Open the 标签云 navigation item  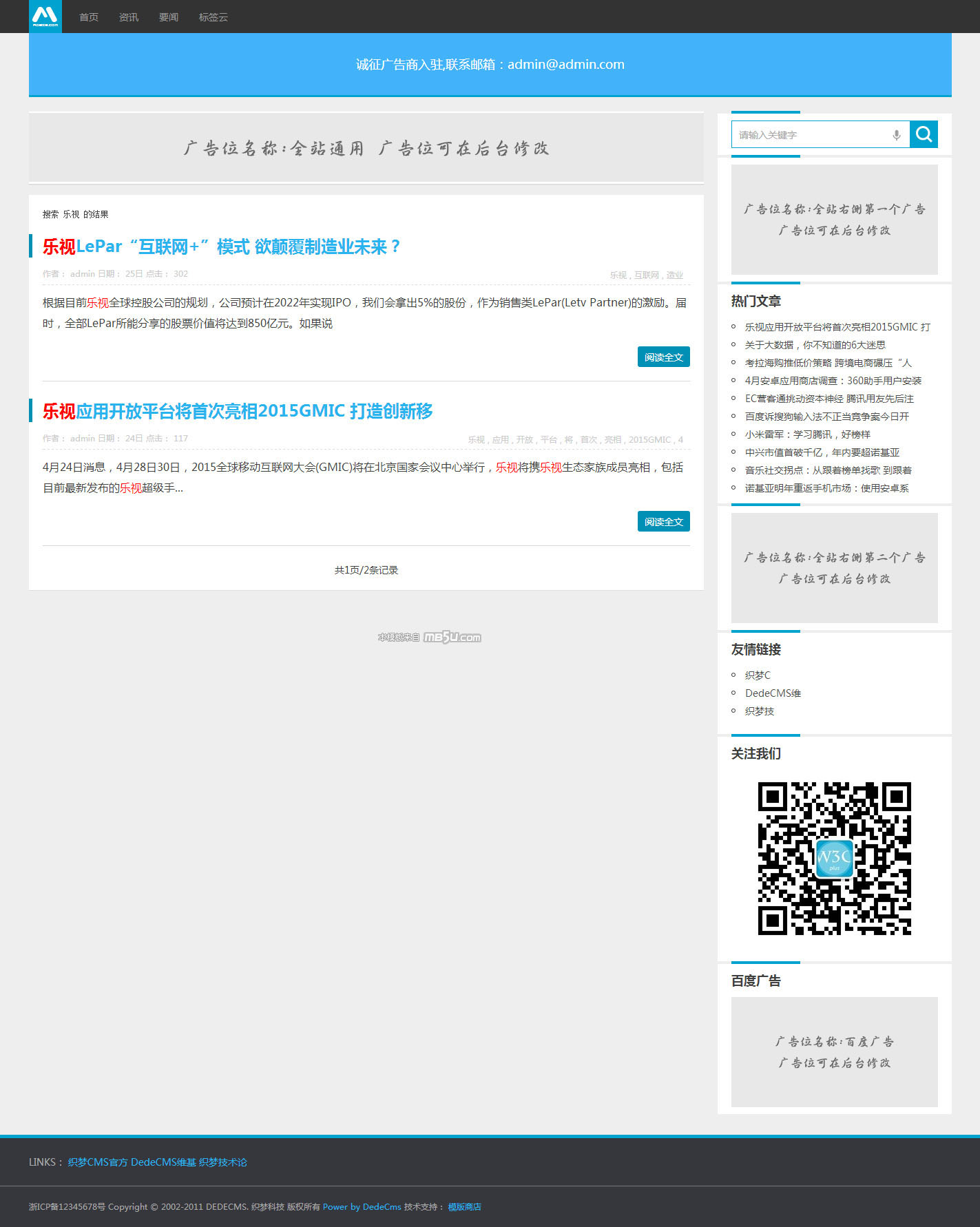pos(213,17)
